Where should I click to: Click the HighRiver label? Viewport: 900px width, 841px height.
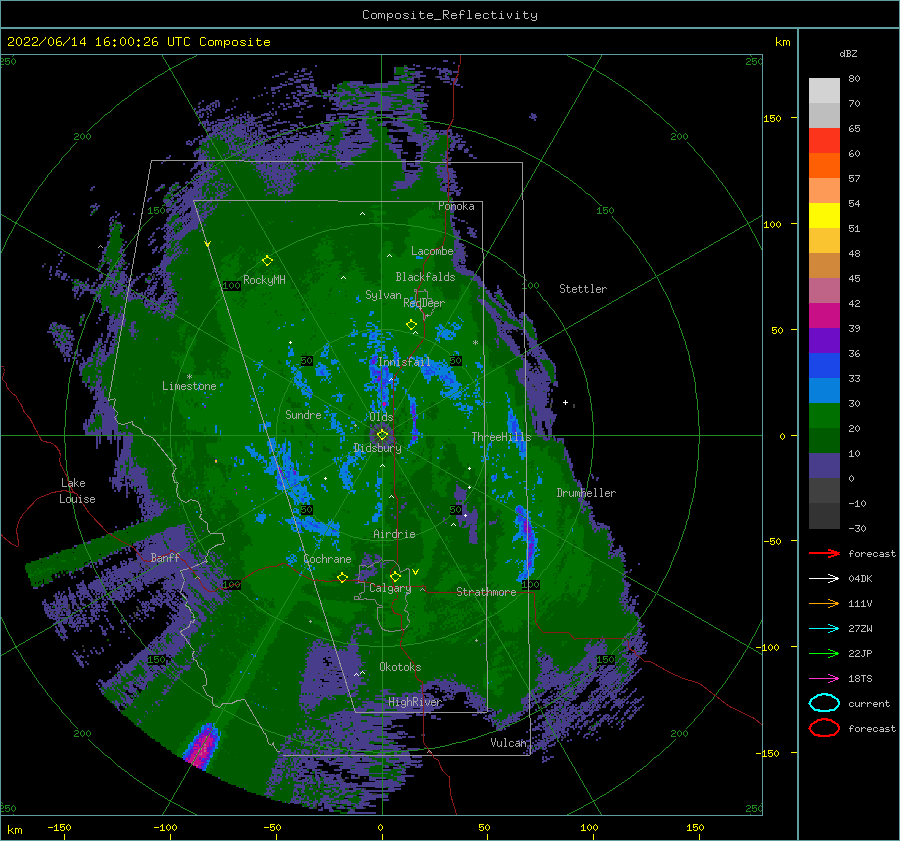[415, 702]
